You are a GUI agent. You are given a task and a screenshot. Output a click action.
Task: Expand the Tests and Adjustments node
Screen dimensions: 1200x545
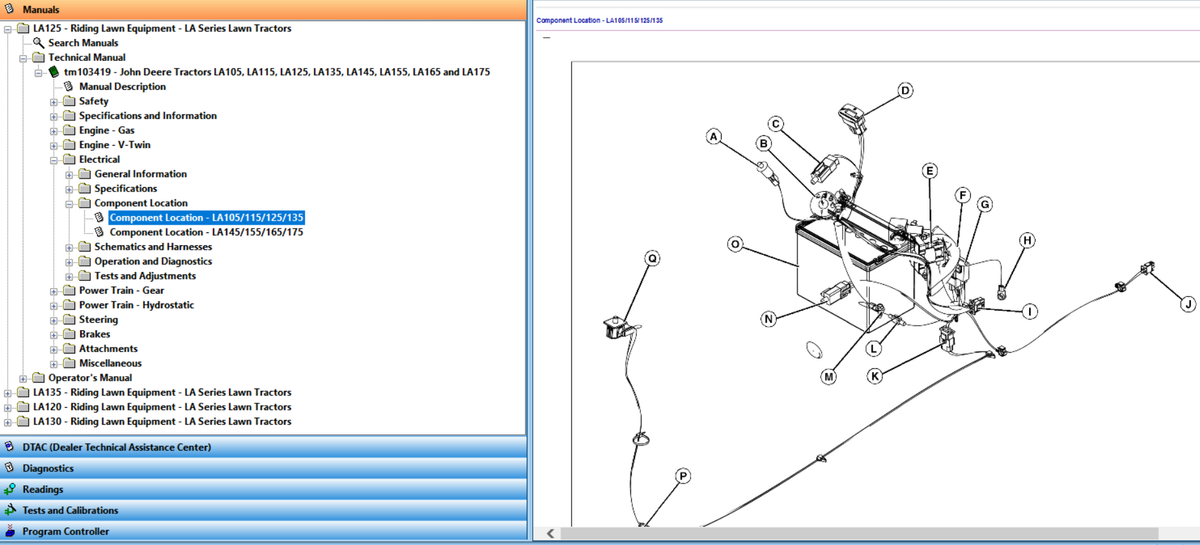coord(69,276)
